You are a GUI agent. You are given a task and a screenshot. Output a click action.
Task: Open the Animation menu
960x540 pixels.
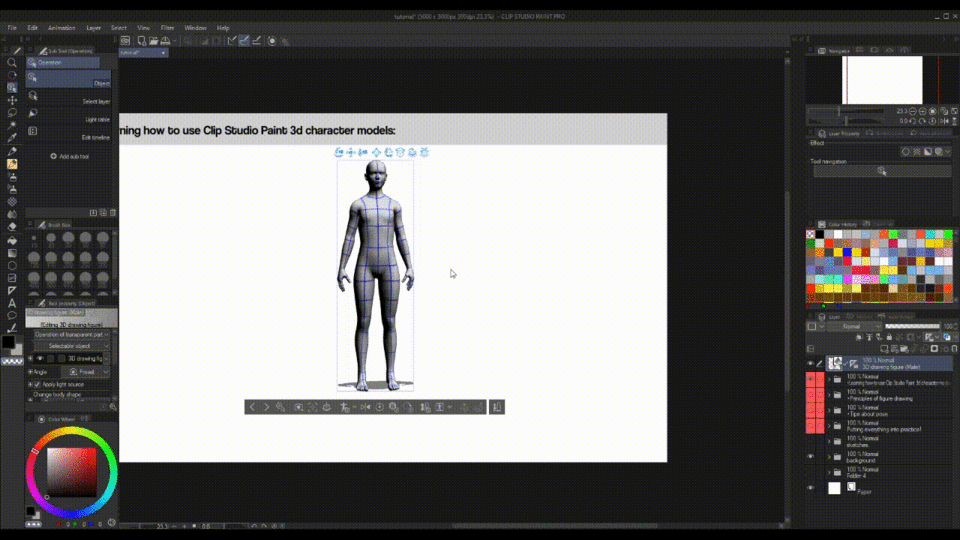click(x=60, y=28)
